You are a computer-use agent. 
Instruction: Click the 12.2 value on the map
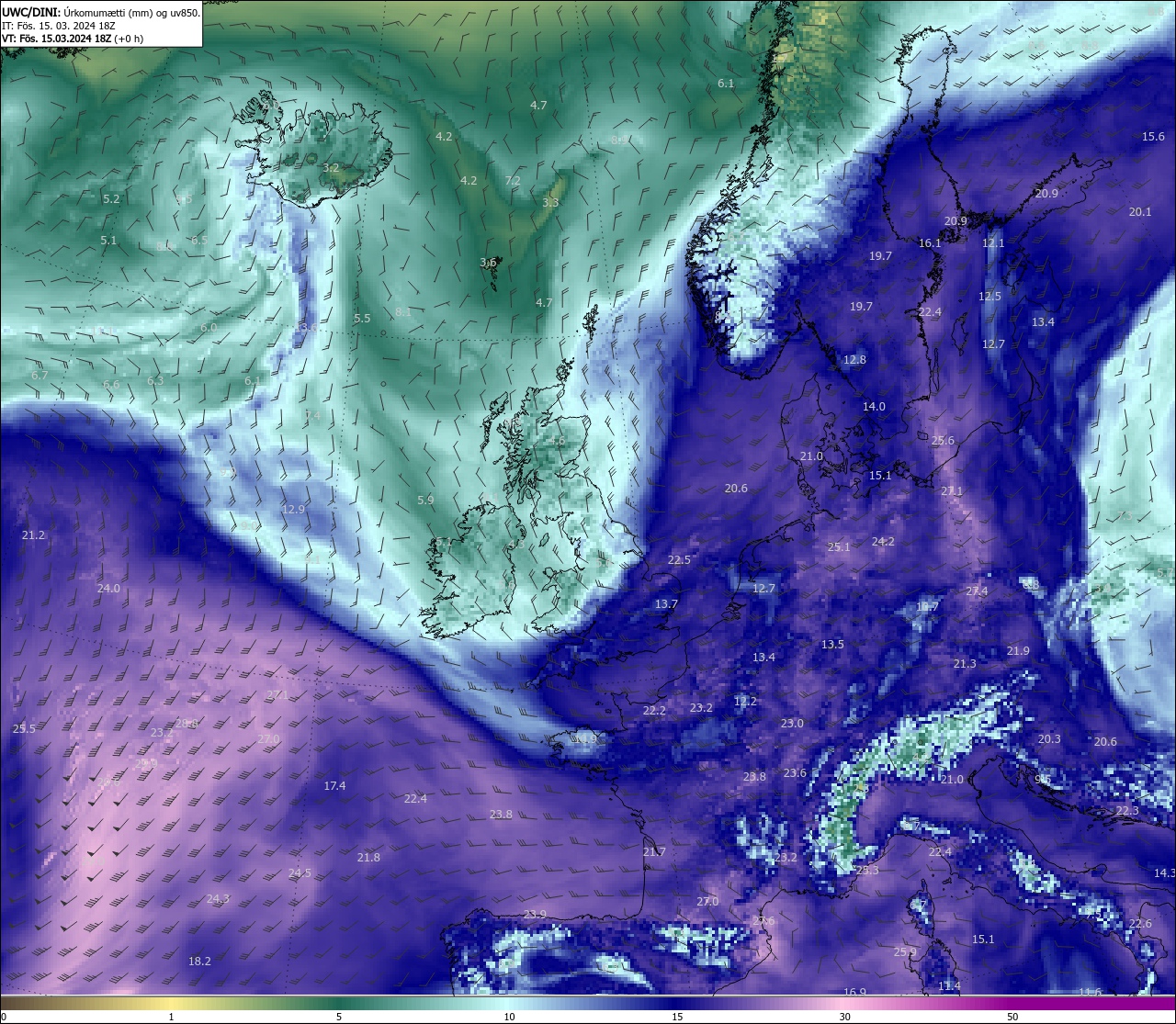point(745,702)
